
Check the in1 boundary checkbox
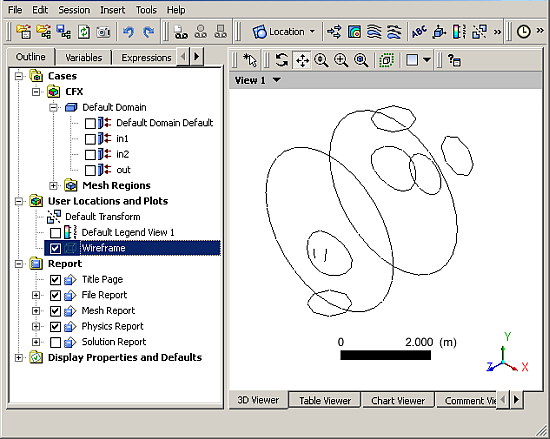[x=90, y=139]
